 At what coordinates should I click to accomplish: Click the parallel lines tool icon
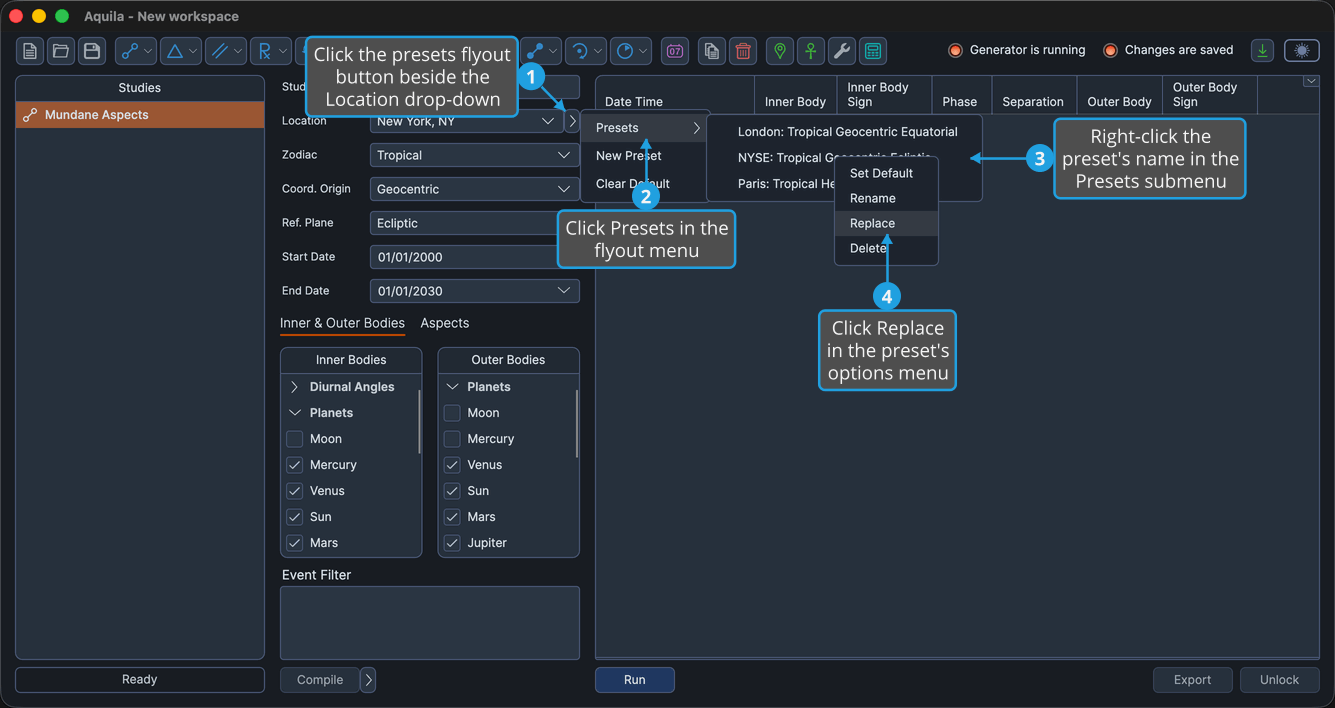tap(220, 51)
